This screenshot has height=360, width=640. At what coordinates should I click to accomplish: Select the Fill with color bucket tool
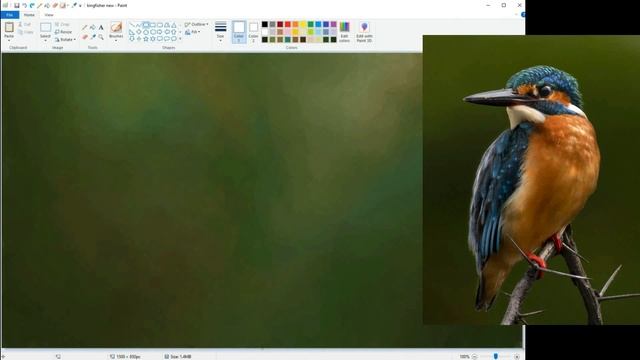coord(93,27)
